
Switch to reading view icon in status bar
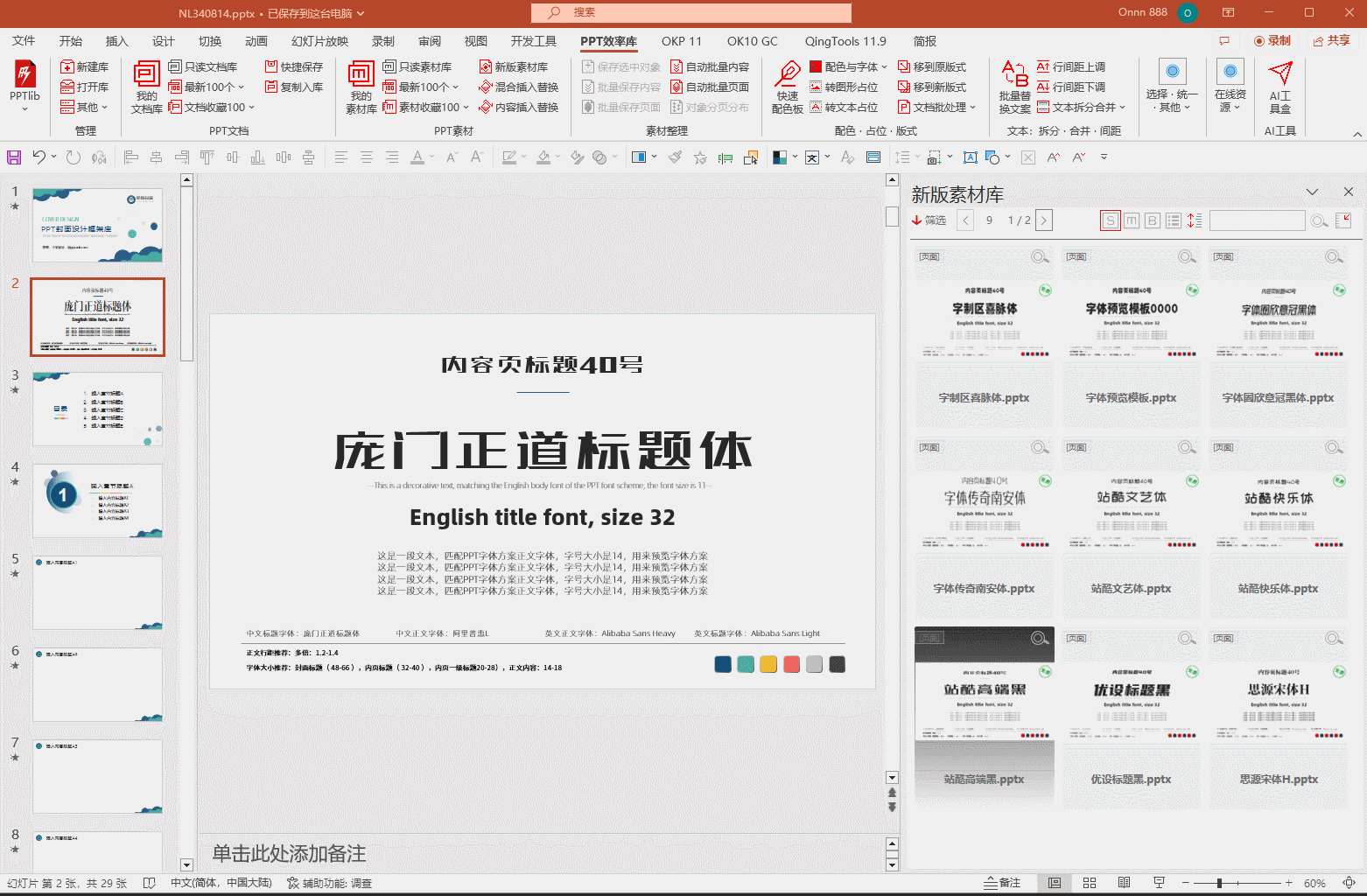(1125, 883)
